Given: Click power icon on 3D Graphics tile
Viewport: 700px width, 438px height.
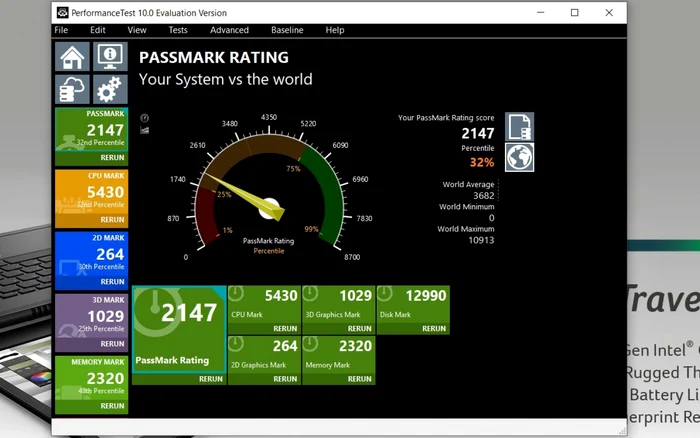Looking at the screenshot, I should point(311,293).
